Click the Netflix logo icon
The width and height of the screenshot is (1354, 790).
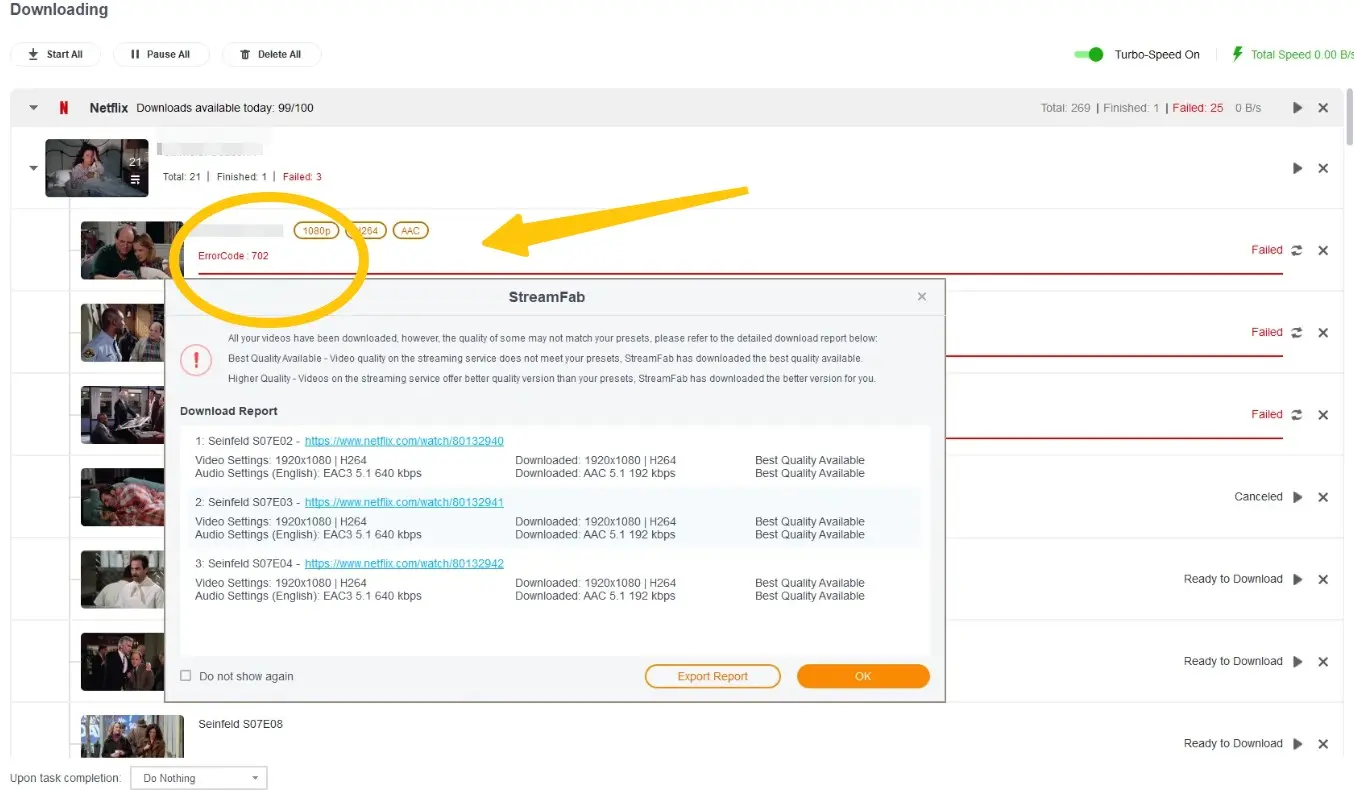coord(64,108)
